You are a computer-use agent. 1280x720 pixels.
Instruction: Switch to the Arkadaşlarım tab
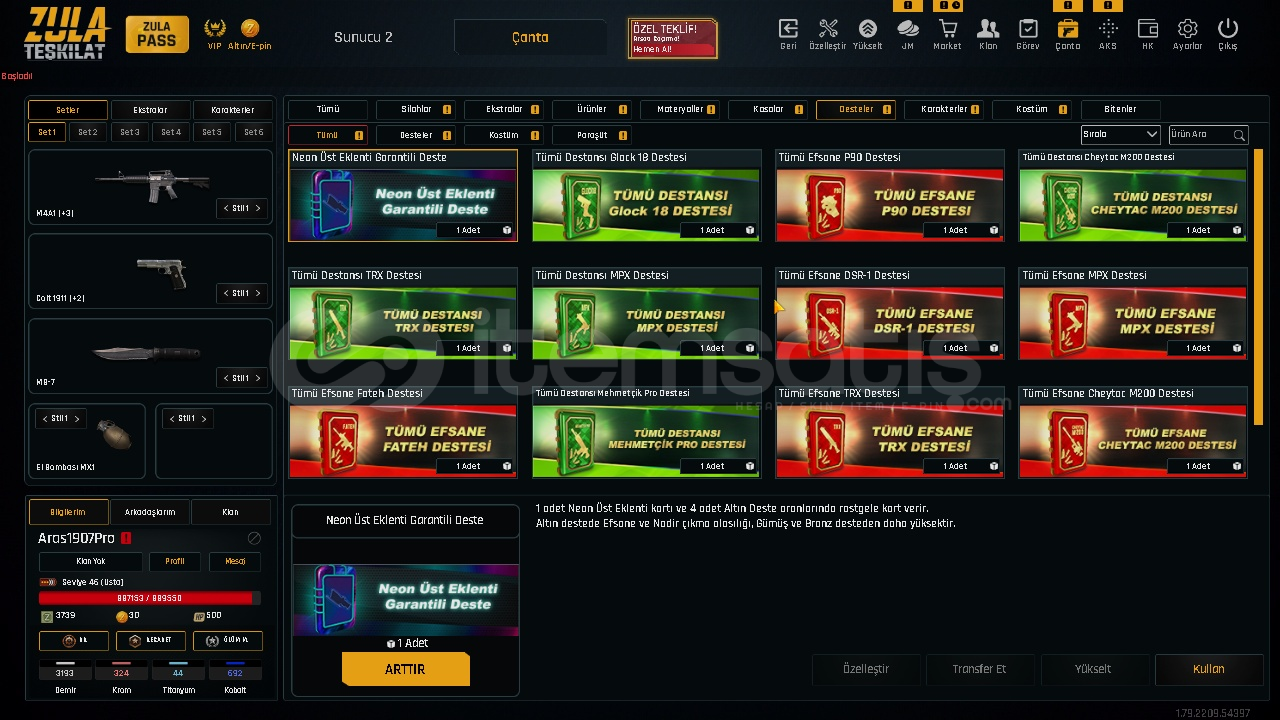[x=150, y=512]
